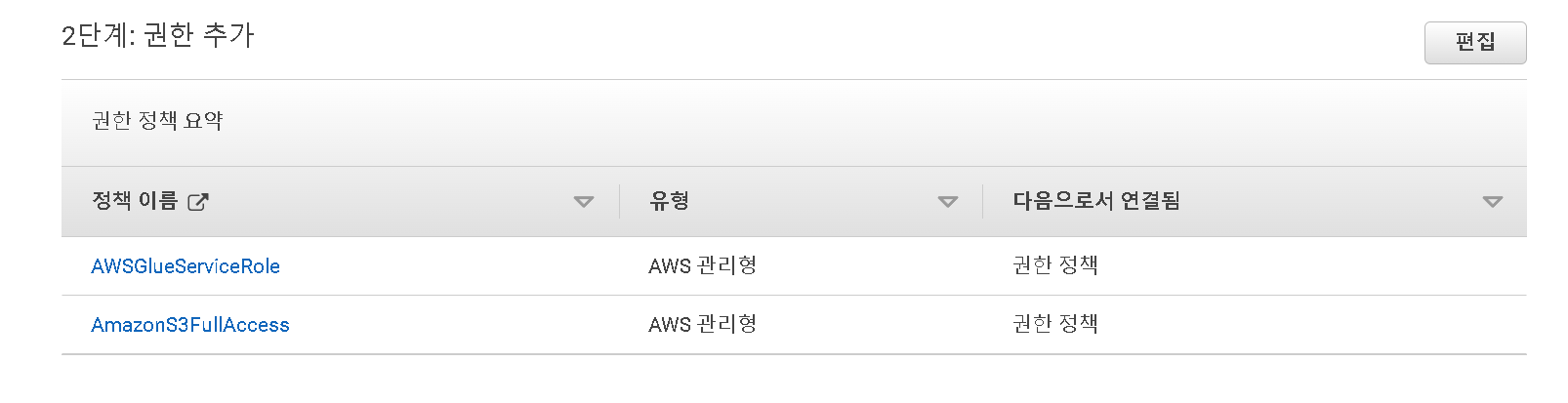Viewport: 1568px width, 403px height.
Task: Select the AWS 관리형 cell for AWSGlueServiceRole
Action: point(703,266)
